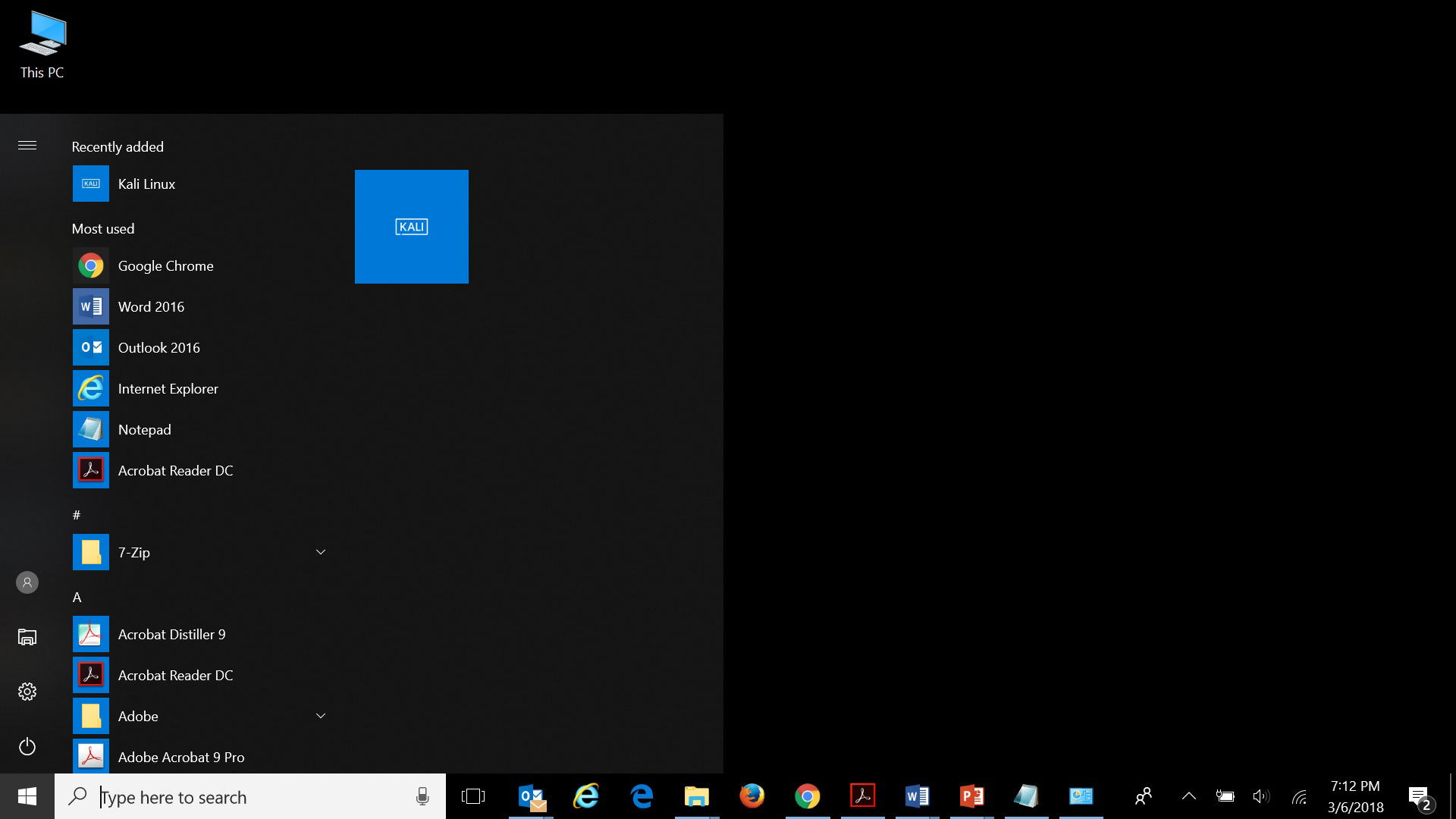
Task: Click the # alphabet group header
Action: 77,516
